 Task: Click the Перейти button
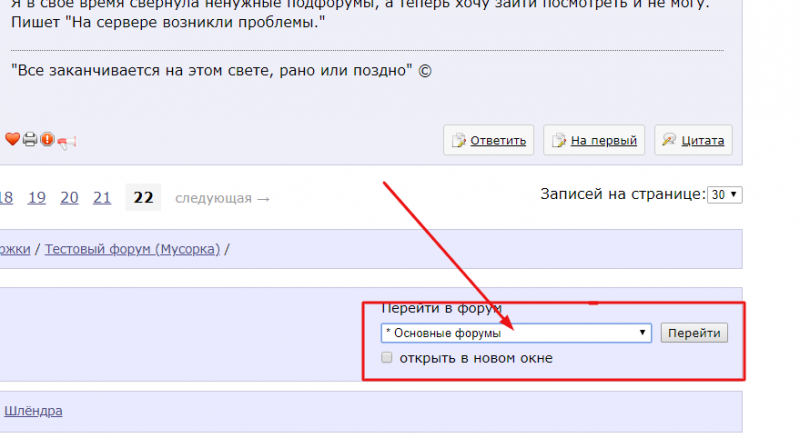[x=694, y=333]
